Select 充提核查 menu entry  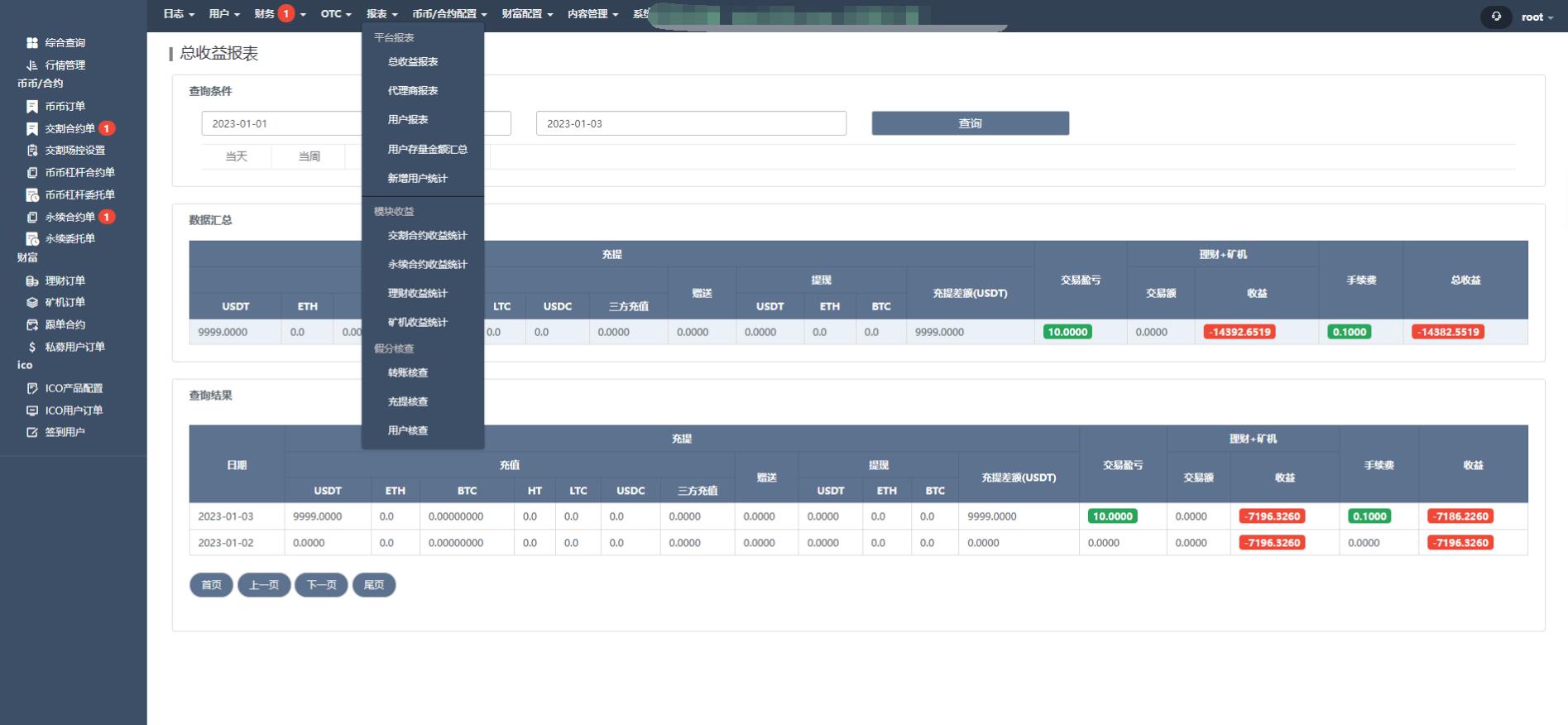tap(408, 401)
